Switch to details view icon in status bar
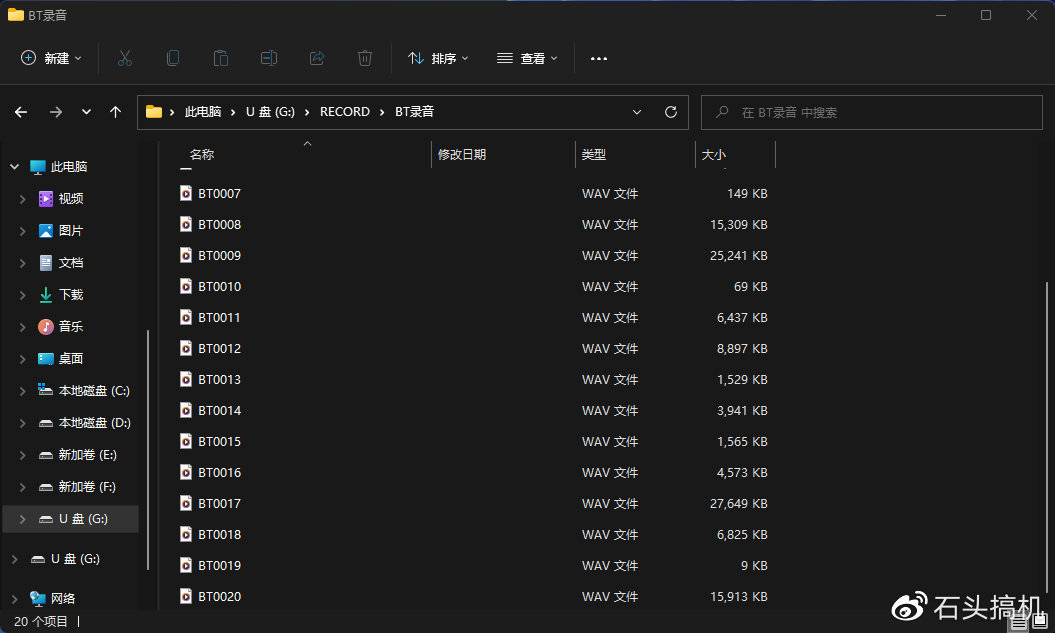Viewport: 1055px width, 633px height. tap(1019, 622)
